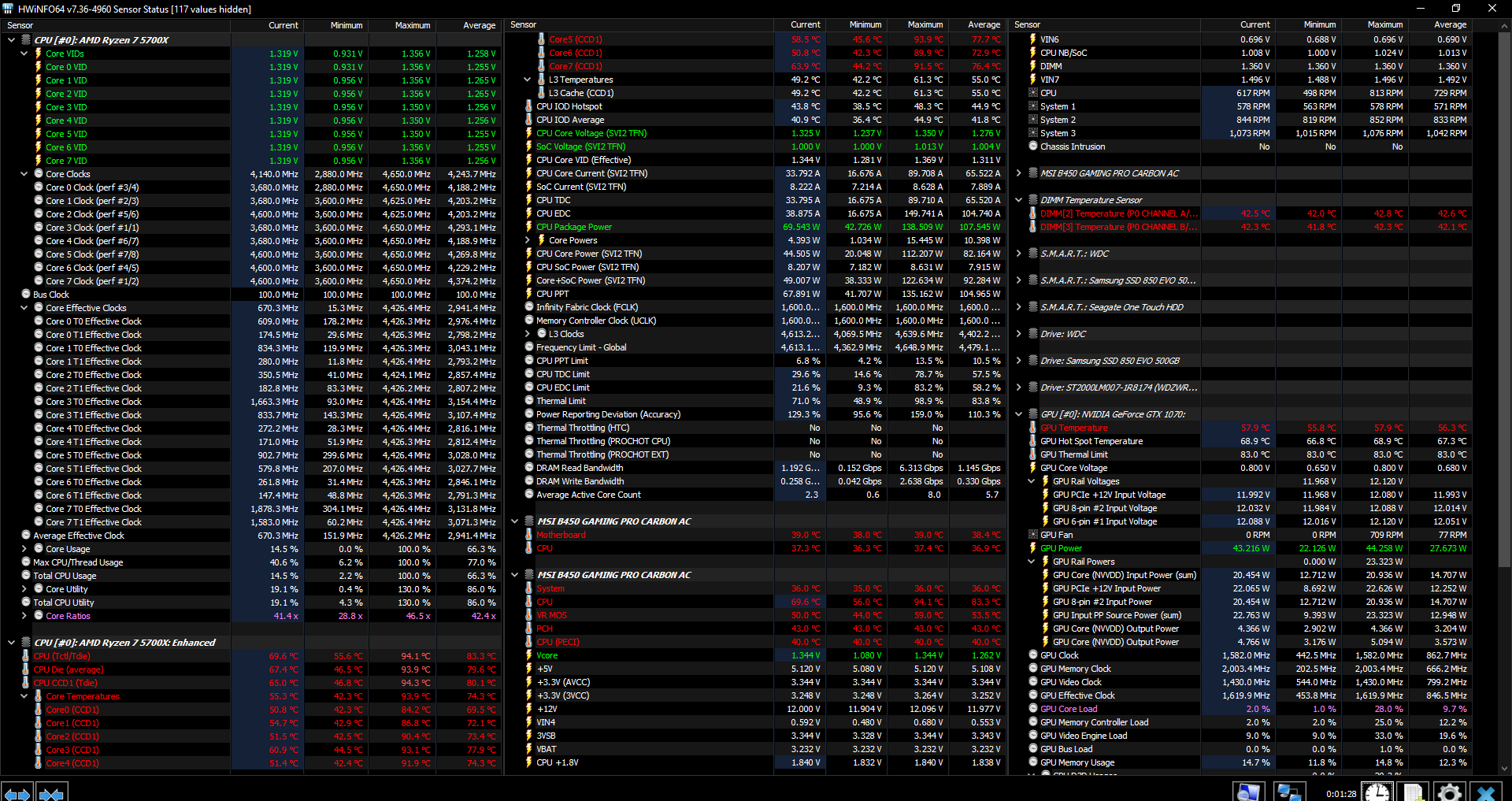The image size is (1512, 801).
Task: Click the 0:01:28 elapsed time readout
Action: (x=1341, y=794)
